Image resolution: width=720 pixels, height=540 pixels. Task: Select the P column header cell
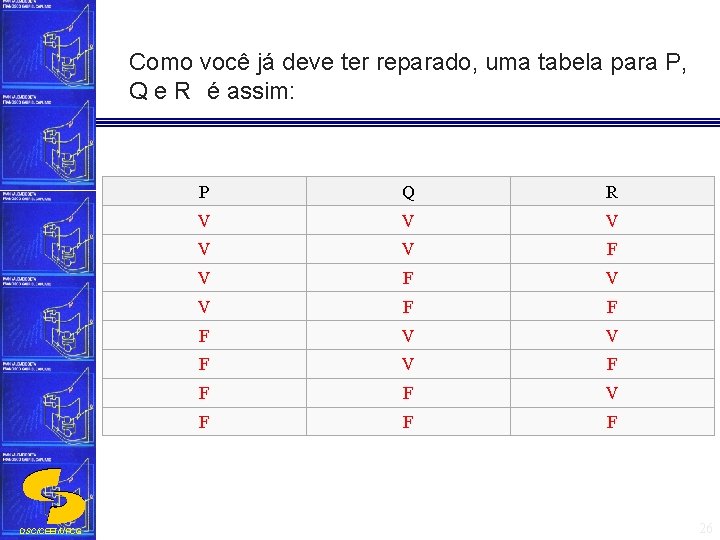[x=204, y=192]
